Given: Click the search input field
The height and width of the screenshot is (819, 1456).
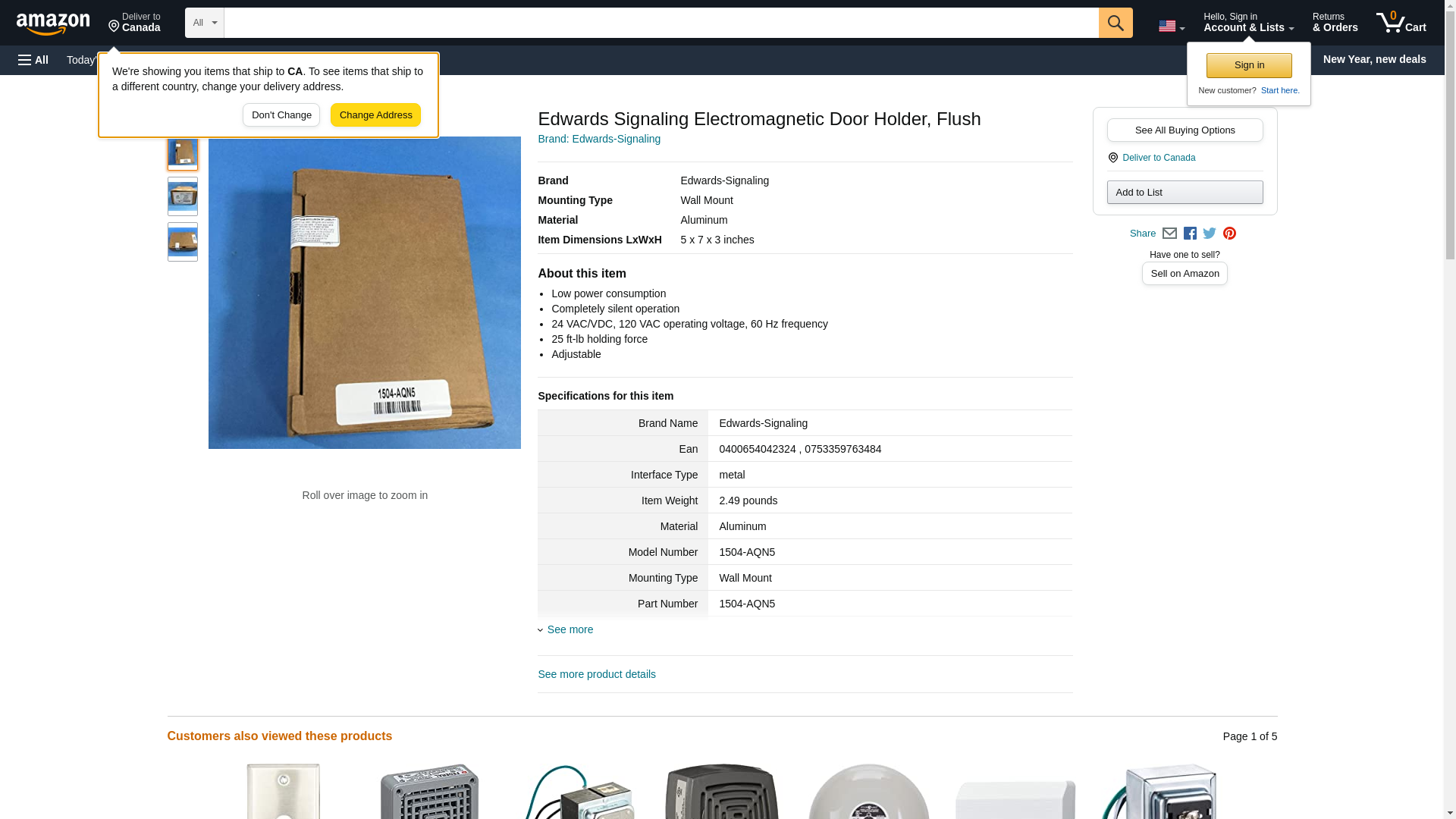Looking at the screenshot, I should click(661, 23).
